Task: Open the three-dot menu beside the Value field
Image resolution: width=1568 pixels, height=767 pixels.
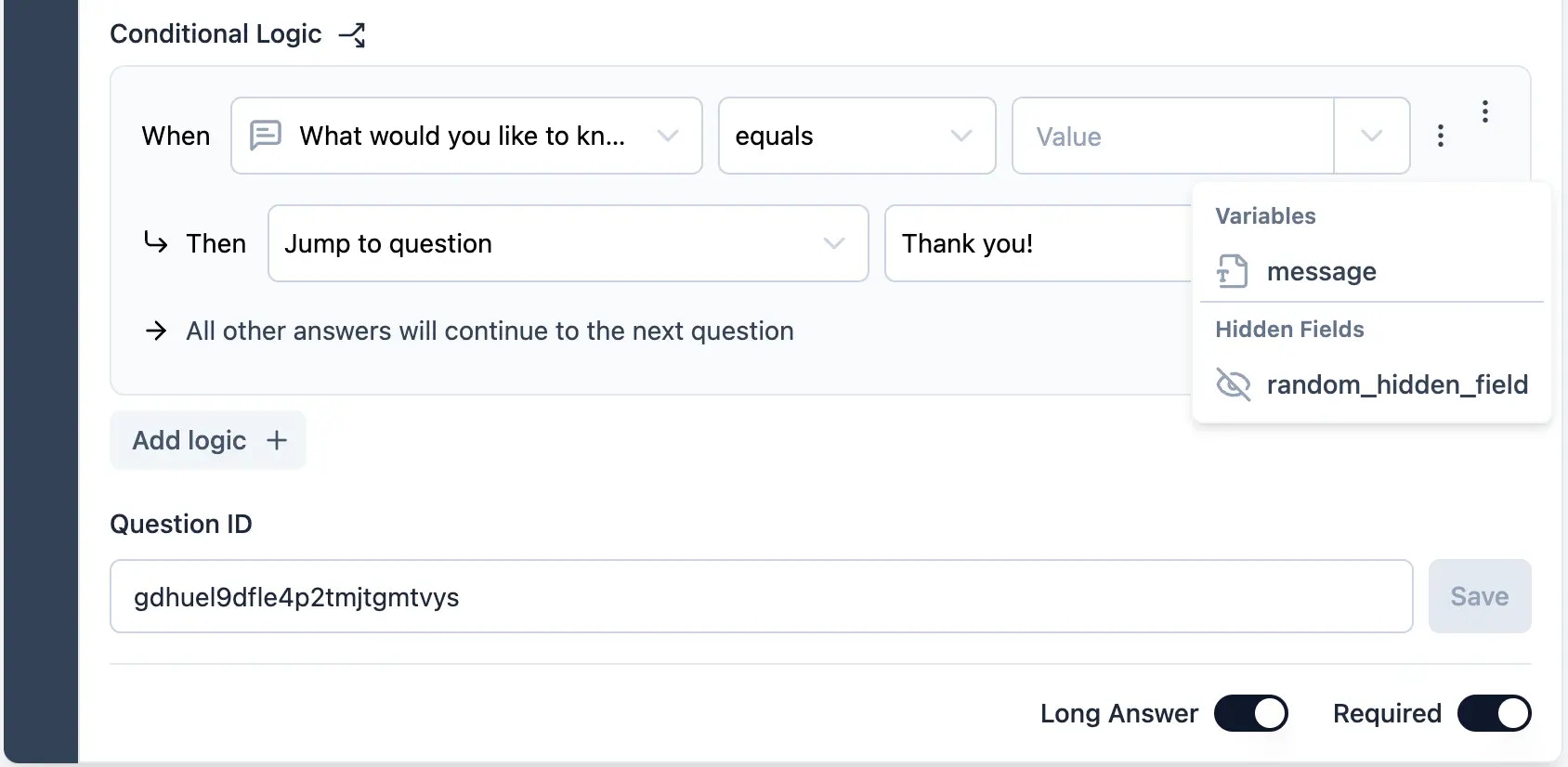Action: pyautogui.click(x=1441, y=136)
